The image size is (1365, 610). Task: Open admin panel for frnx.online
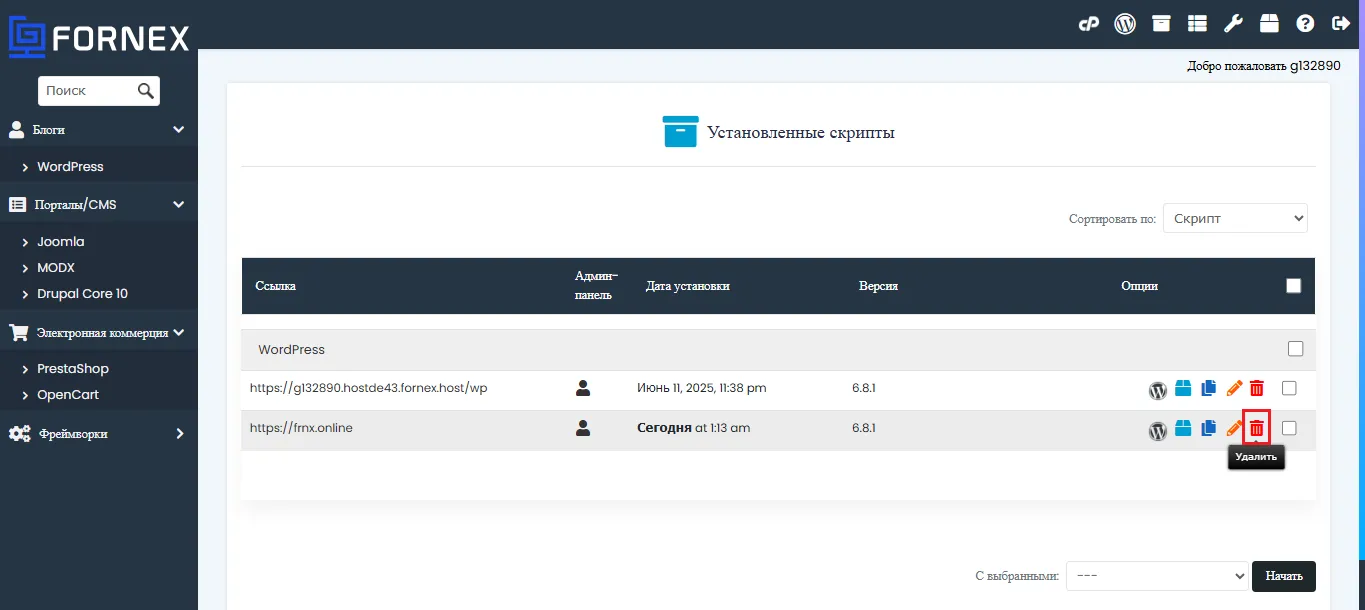point(583,428)
